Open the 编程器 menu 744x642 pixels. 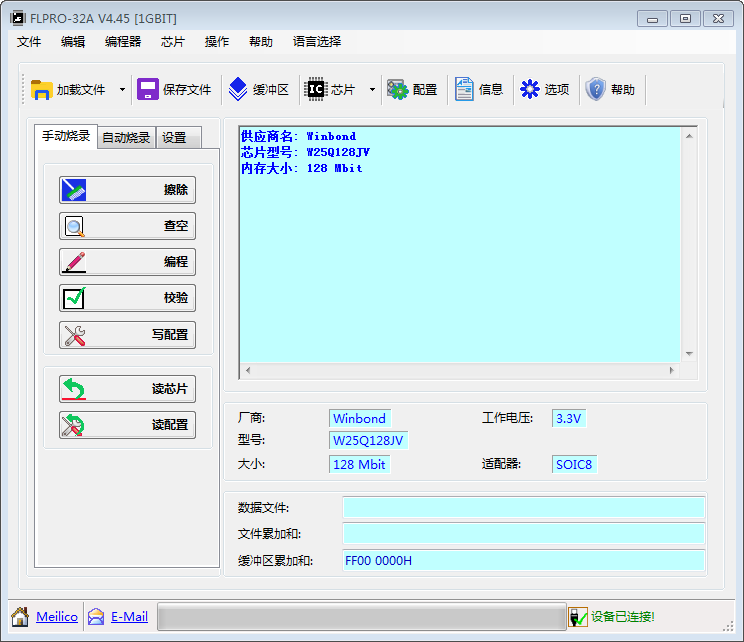tap(123, 41)
